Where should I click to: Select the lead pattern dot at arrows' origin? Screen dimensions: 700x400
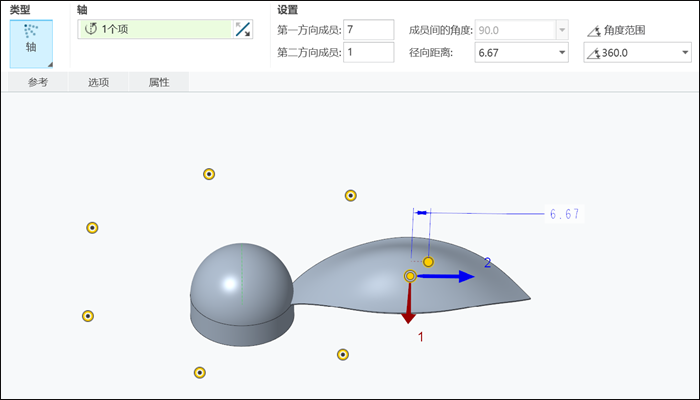click(x=410, y=276)
